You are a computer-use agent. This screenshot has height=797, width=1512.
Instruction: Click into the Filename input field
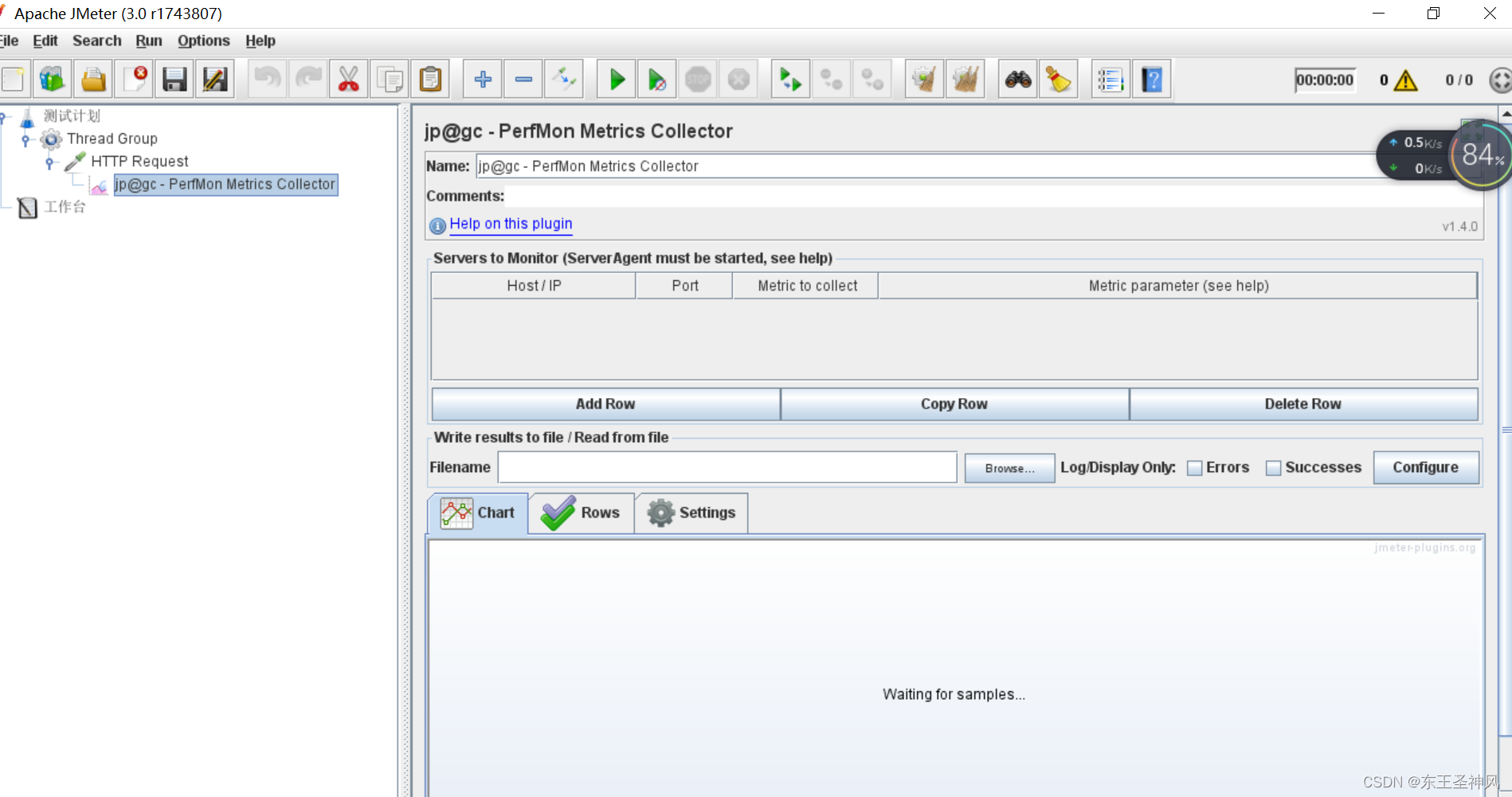click(x=727, y=467)
